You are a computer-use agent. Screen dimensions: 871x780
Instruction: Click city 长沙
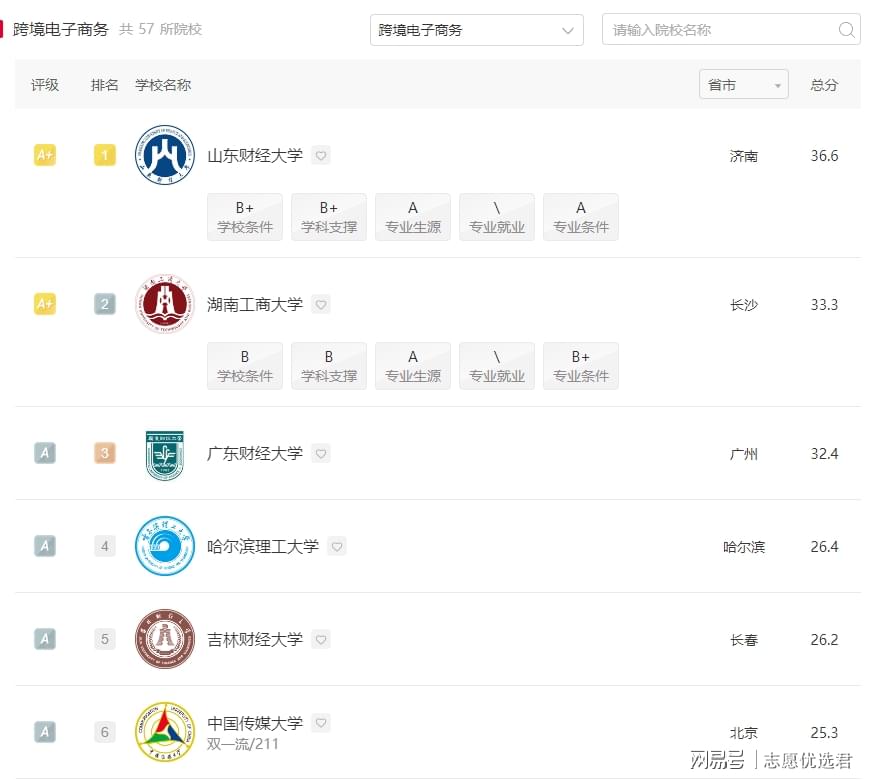pyautogui.click(x=744, y=305)
